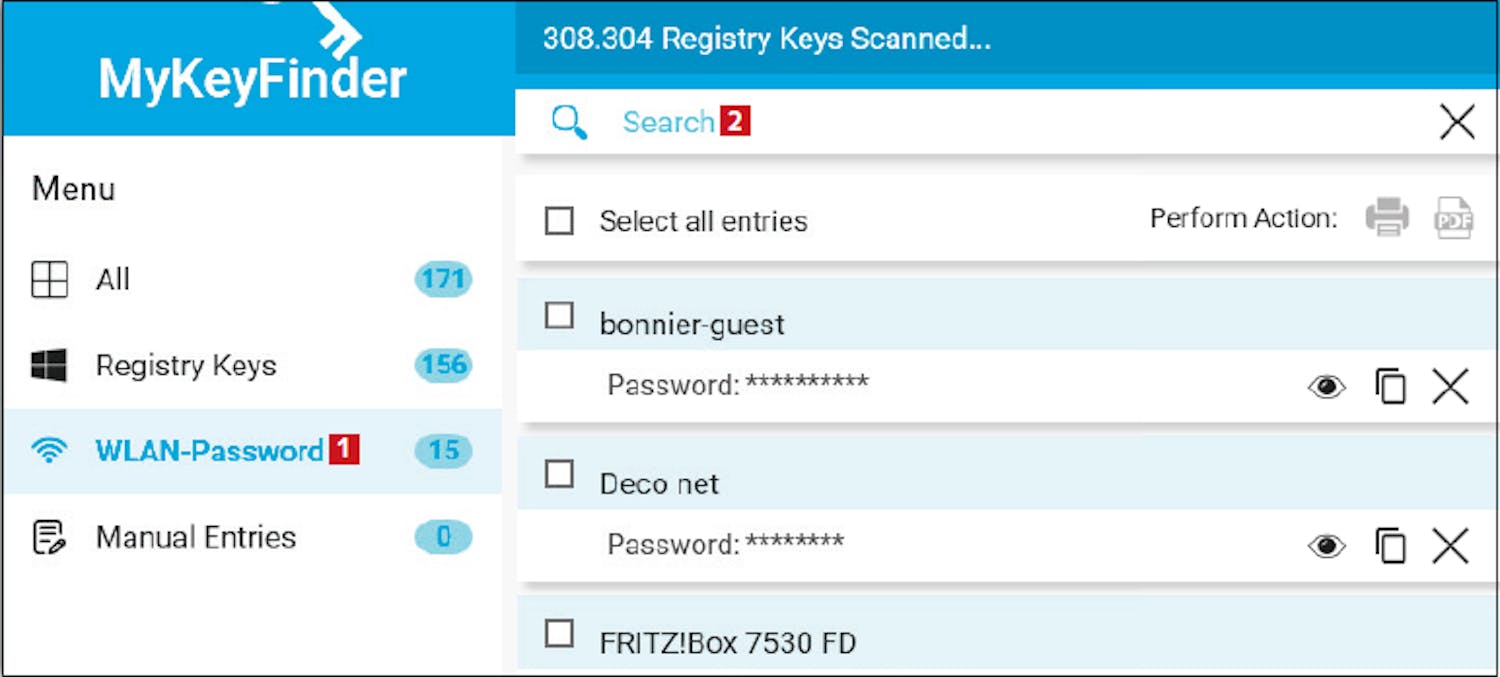Click into the Search field
Image resolution: width=1500 pixels, height=677 pixels.
point(900,123)
